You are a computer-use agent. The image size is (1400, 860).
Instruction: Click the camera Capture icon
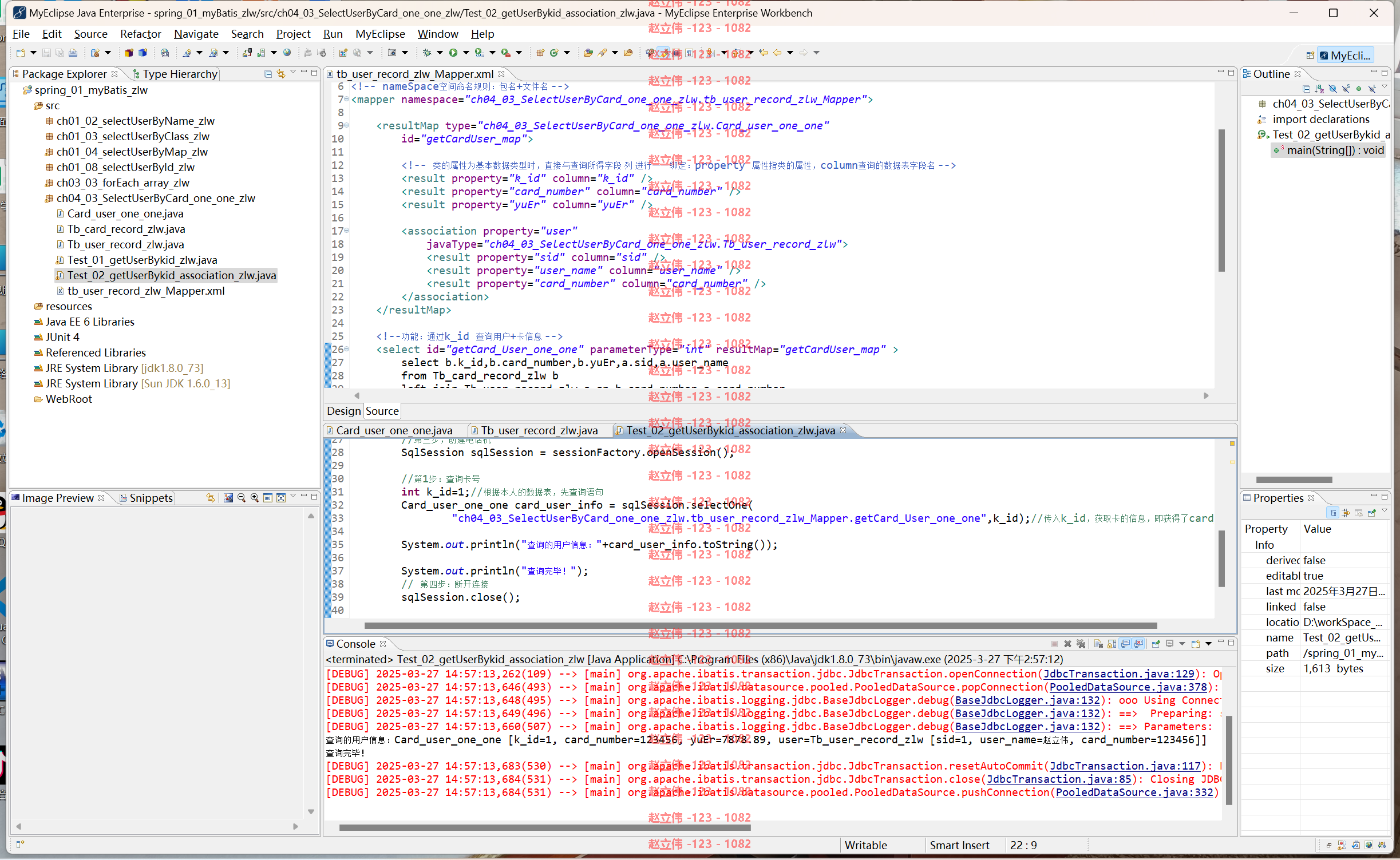(392, 53)
